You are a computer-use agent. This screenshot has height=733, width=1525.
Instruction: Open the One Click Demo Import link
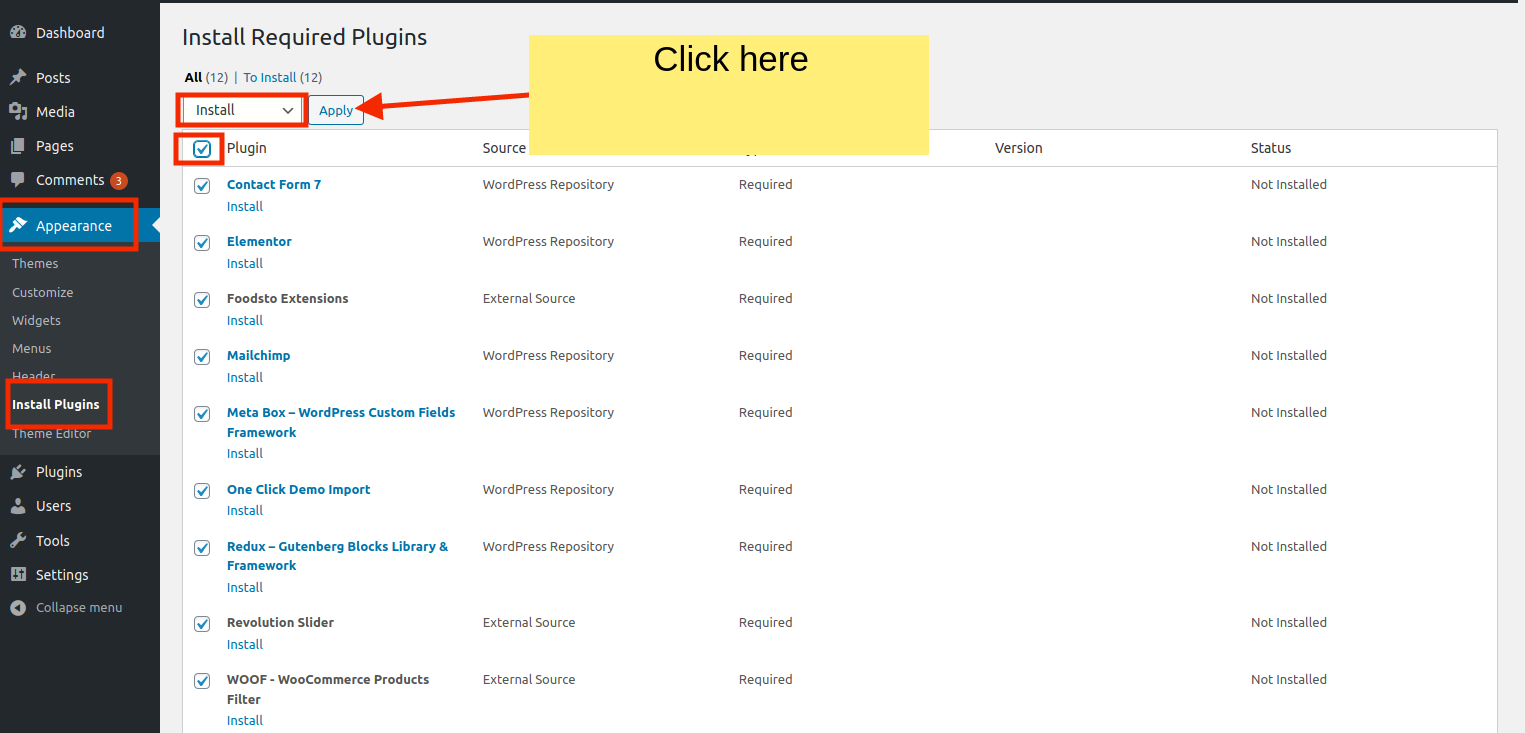(x=298, y=490)
